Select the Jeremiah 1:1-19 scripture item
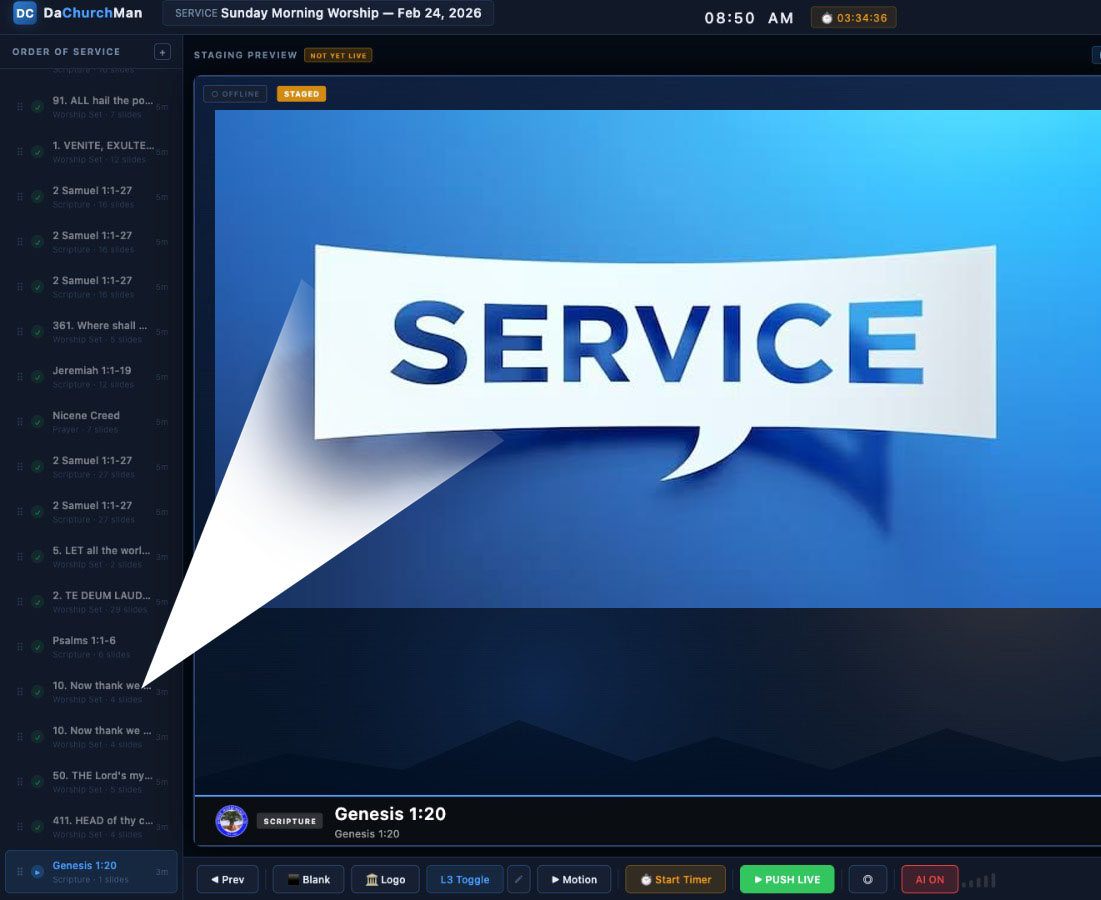1101x900 pixels. (x=91, y=376)
